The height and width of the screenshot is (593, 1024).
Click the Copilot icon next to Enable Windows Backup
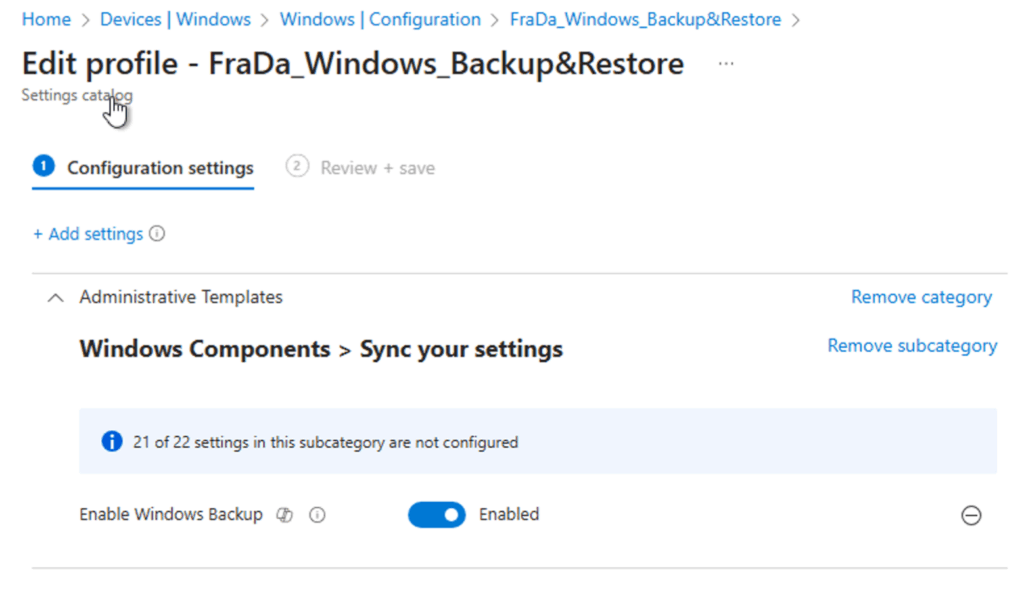point(285,515)
